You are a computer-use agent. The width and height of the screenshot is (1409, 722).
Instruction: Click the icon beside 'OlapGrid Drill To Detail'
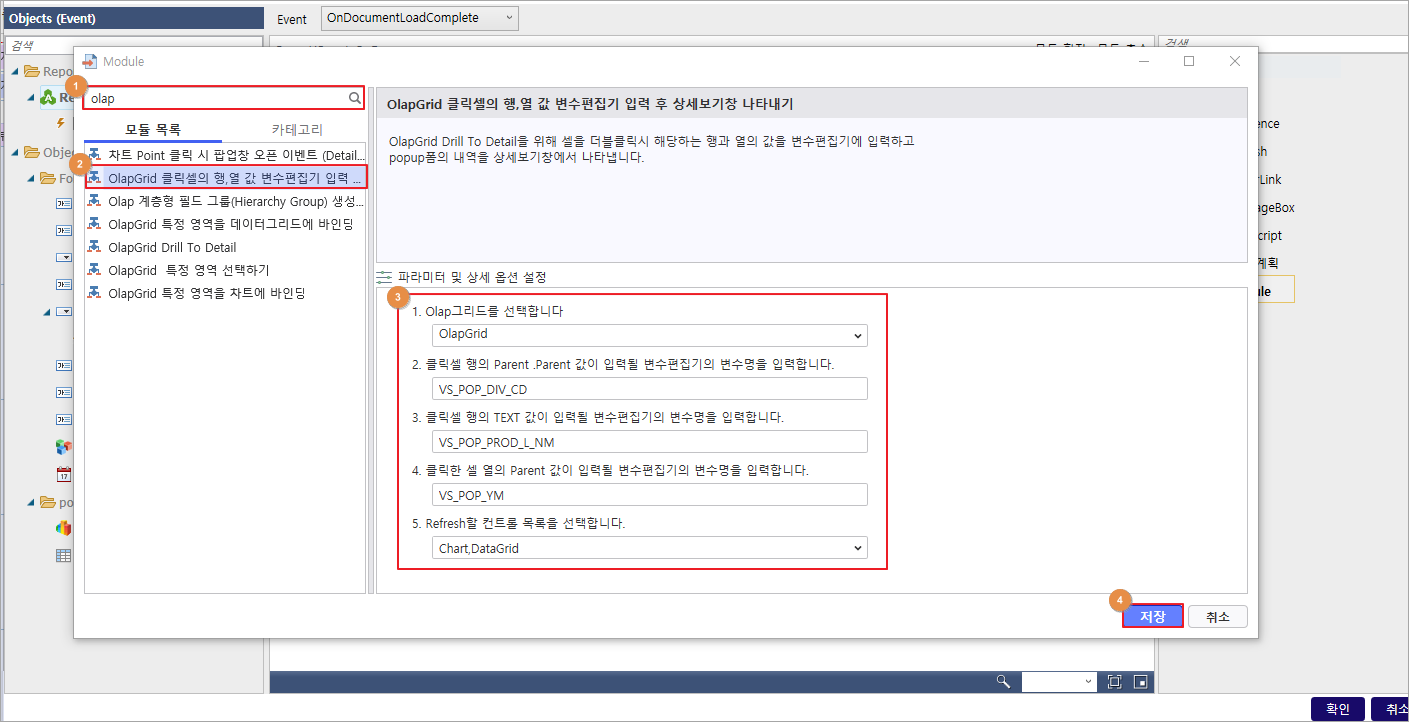[95, 247]
